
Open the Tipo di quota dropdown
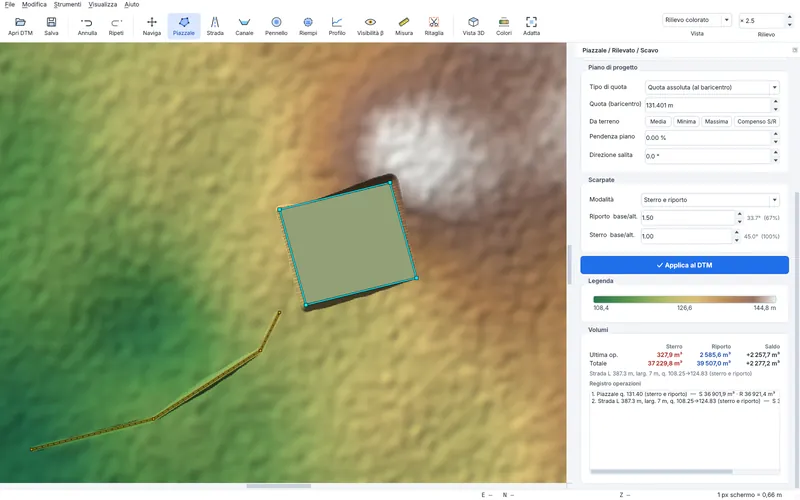pyautogui.click(x=712, y=87)
